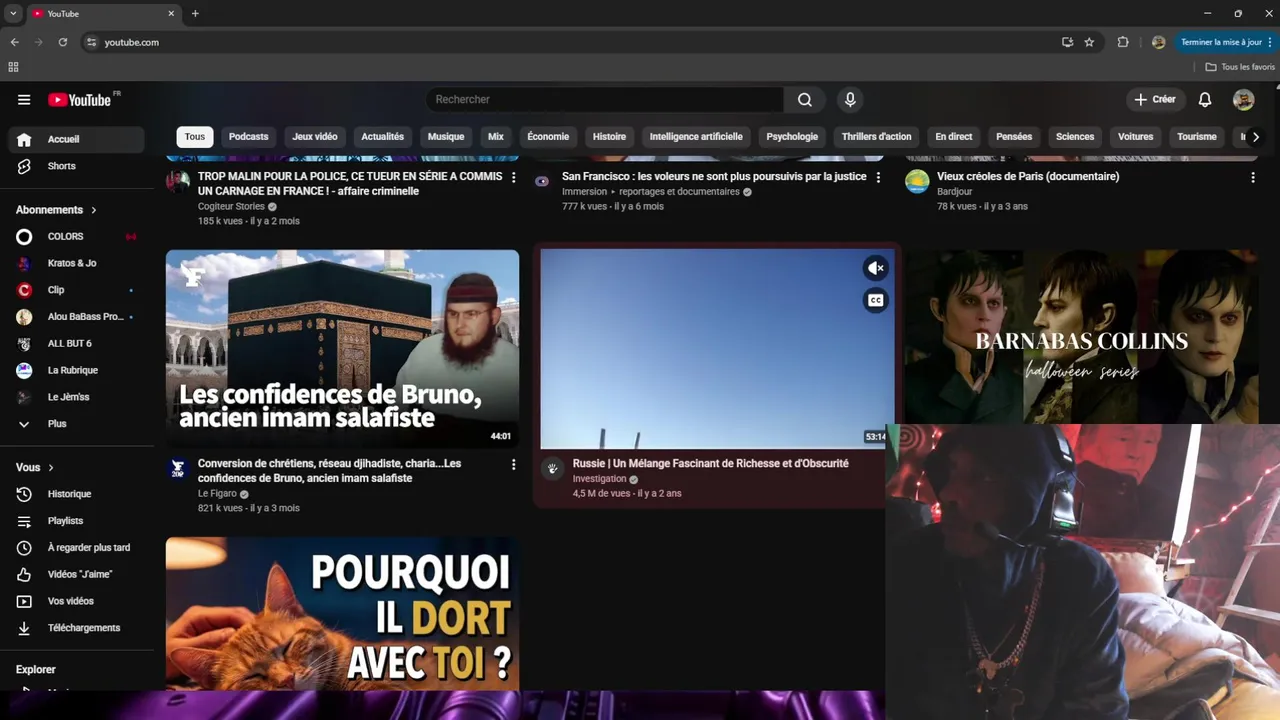1280x720 pixels.
Task: Bookmark this page with star icon
Action: coord(1089,42)
